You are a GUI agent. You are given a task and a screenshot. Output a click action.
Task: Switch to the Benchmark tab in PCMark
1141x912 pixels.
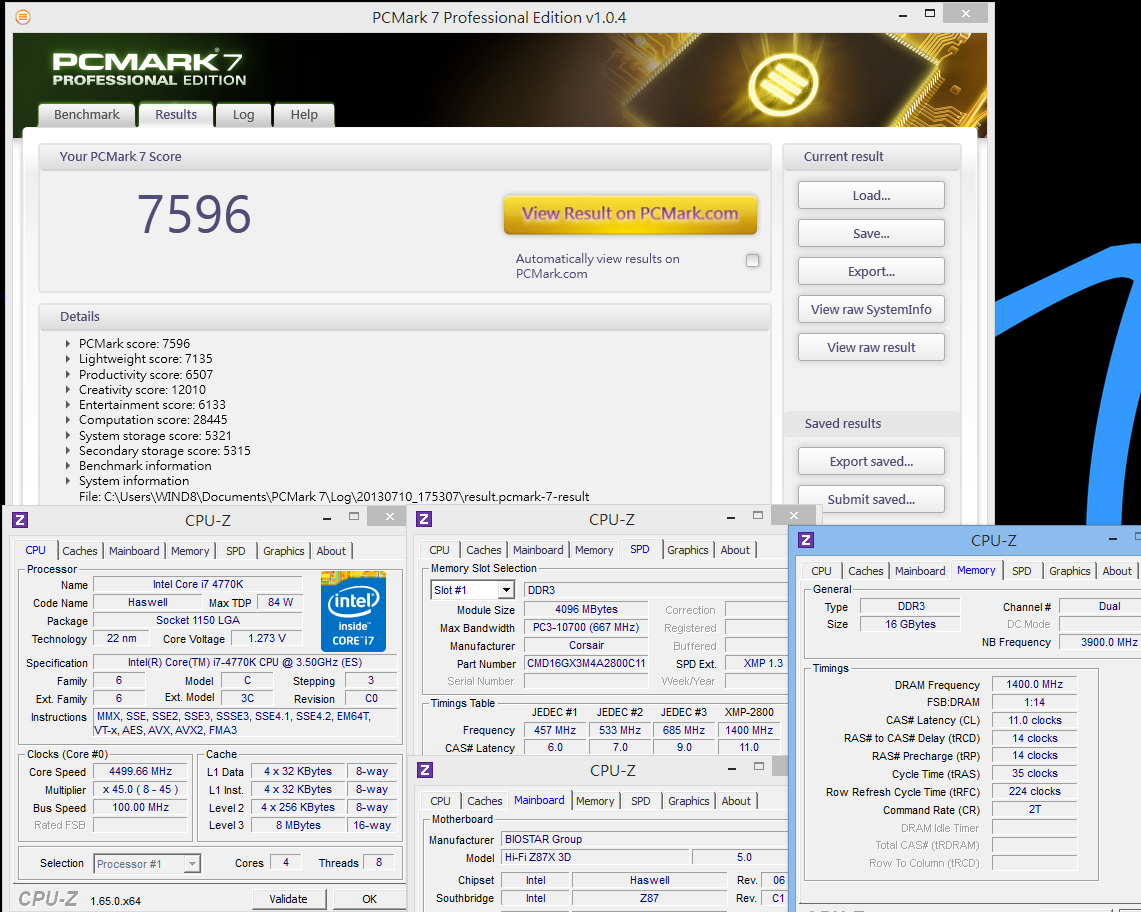click(x=87, y=115)
